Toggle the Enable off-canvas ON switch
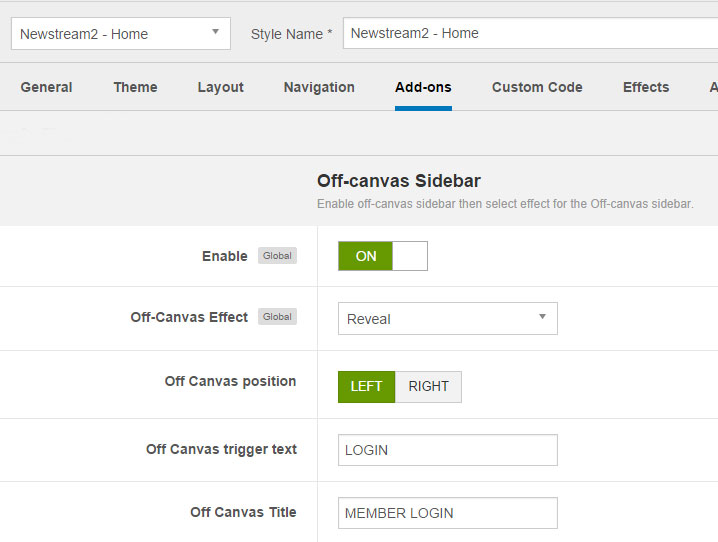 pos(365,256)
